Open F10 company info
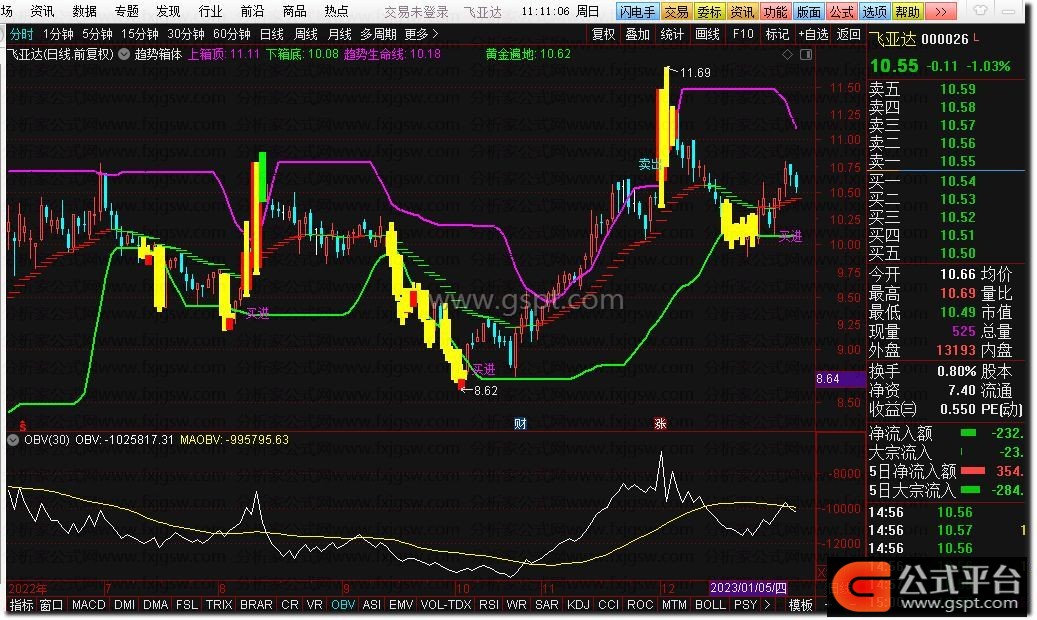The image size is (1037, 620). point(743,34)
